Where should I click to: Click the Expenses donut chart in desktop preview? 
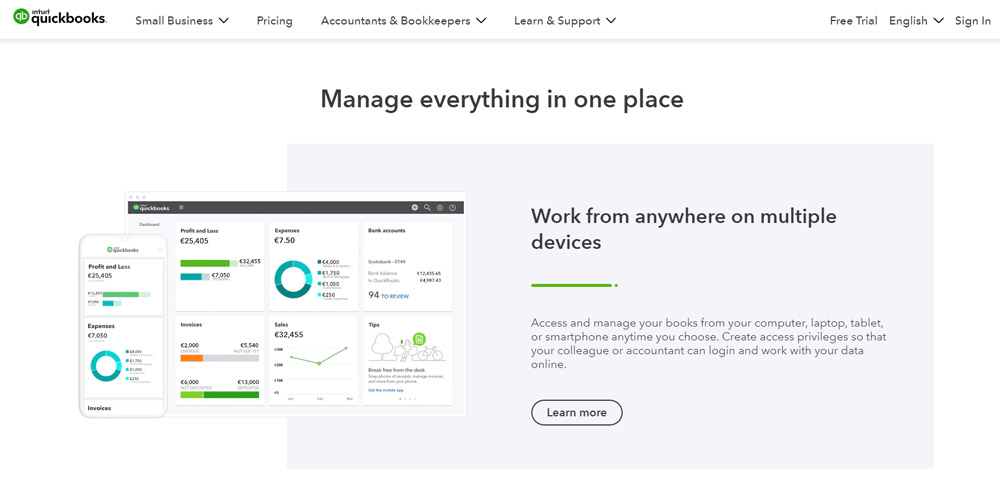(293, 279)
